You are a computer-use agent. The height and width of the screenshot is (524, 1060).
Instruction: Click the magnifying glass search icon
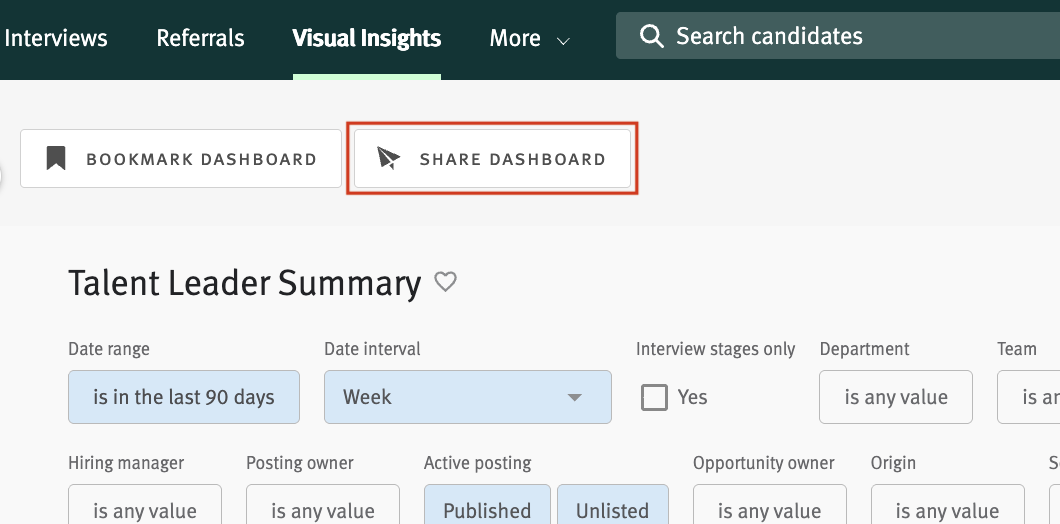point(651,36)
